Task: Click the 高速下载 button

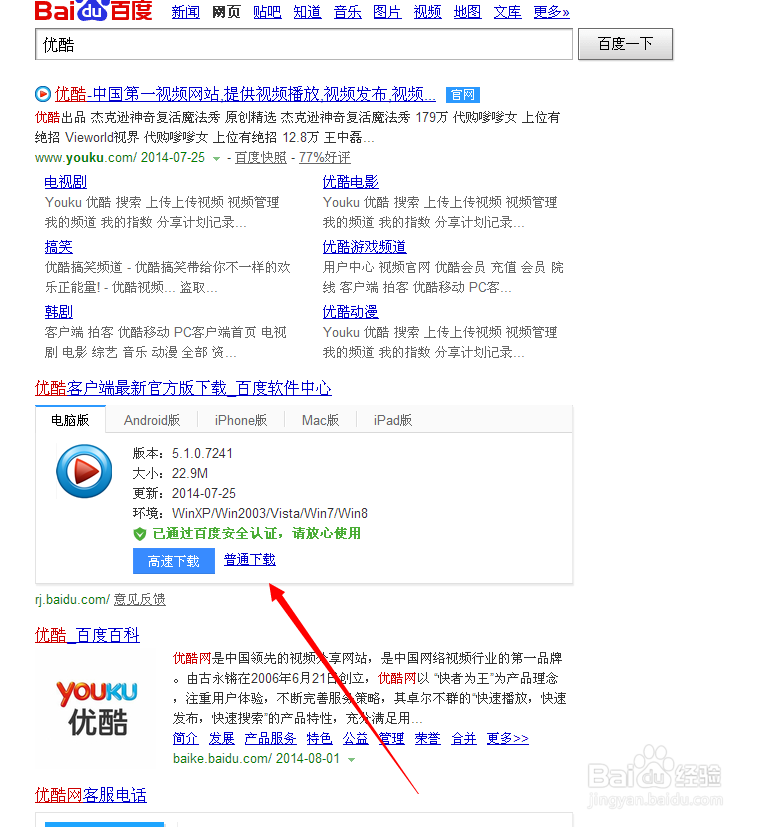Action: [x=174, y=561]
